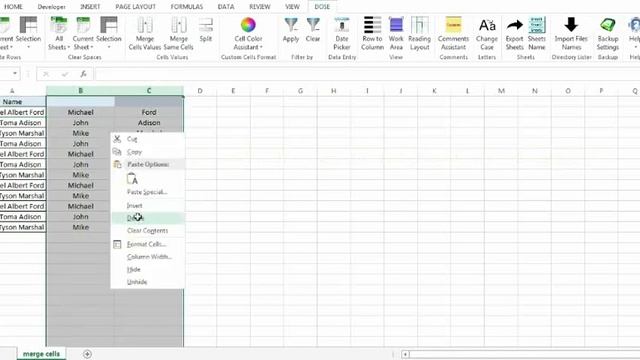Click the Adison cell in column C
The image size is (640, 360).
pyautogui.click(x=149, y=122)
